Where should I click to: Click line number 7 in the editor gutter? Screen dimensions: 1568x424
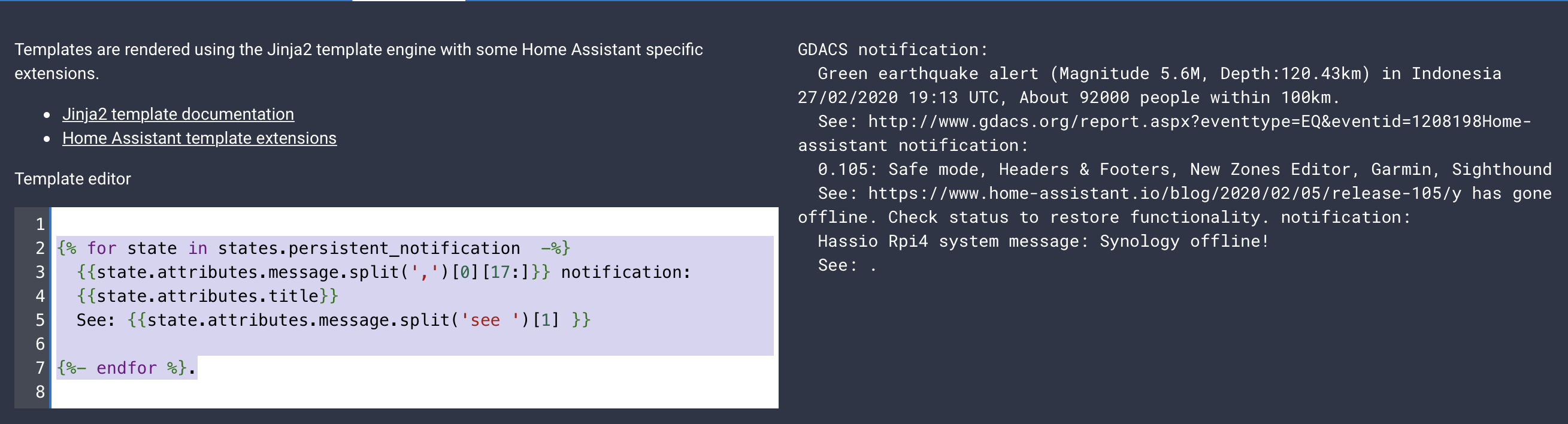(x=39, y=368)
